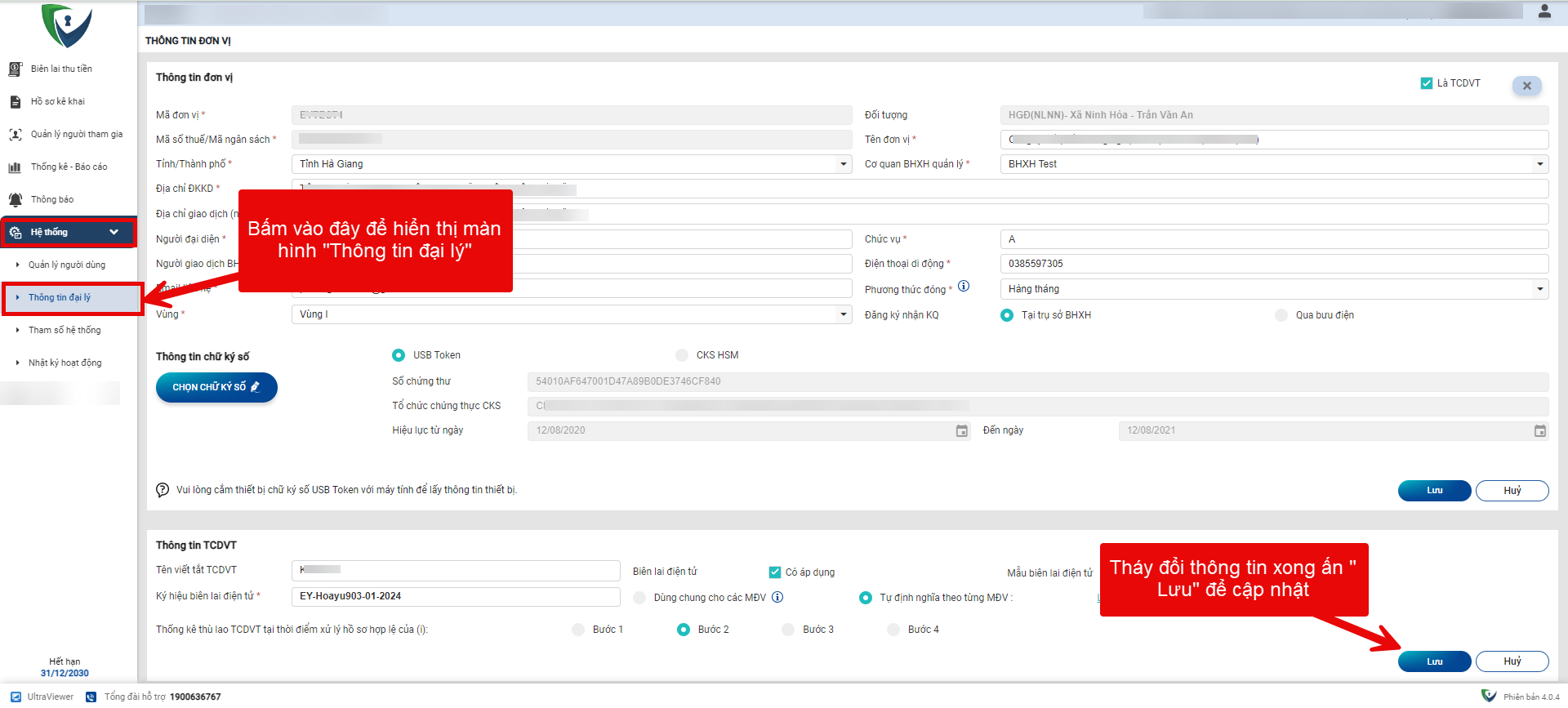Open Thống kê - Báo cáo chart icon

coord(15,167)
